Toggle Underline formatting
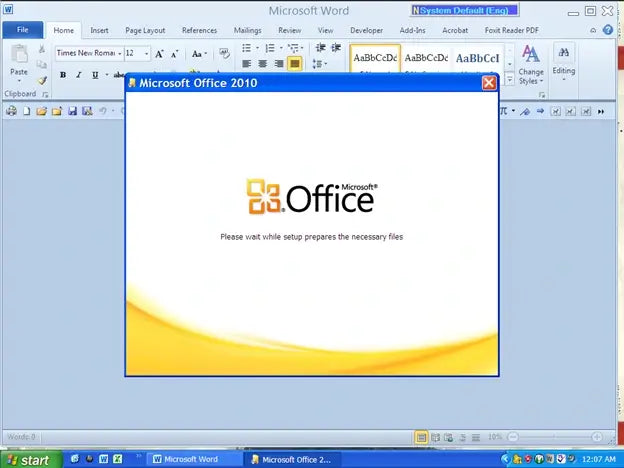Image resolution: width=624 pixels, height=468 pixels. pyautogui.click(x=95, y=75)
